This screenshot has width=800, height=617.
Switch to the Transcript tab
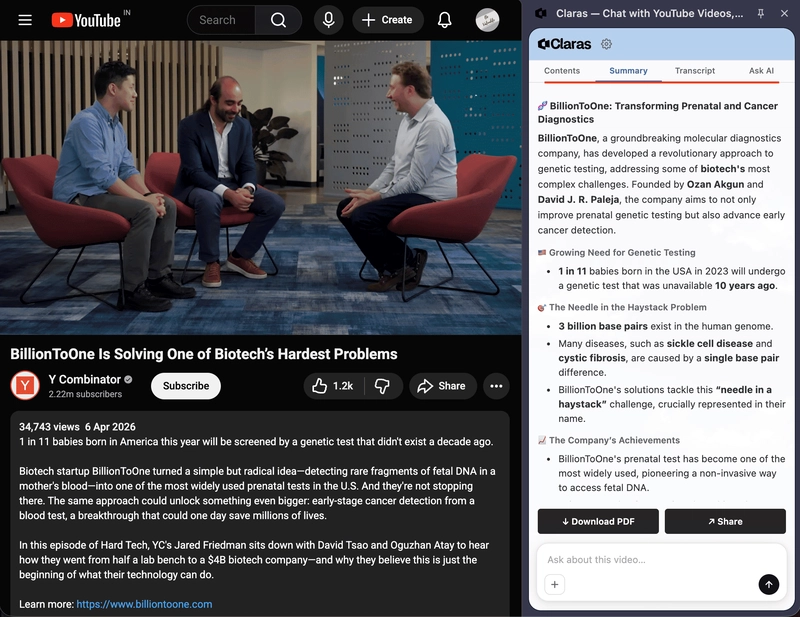(694, 70)
